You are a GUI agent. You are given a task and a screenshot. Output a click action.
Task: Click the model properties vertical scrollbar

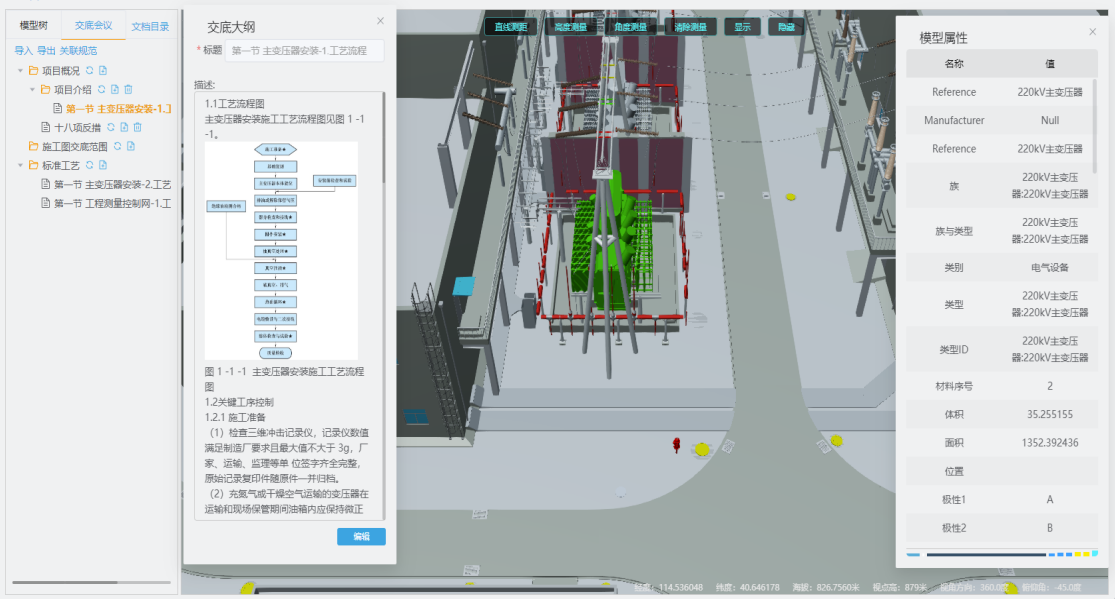(x=1095, y=124)
